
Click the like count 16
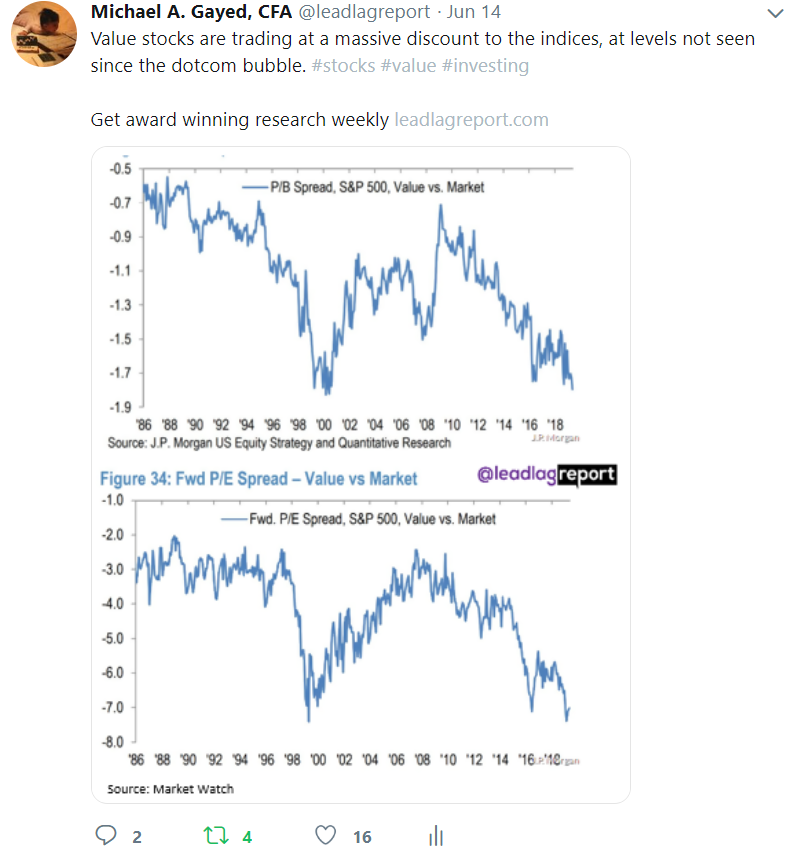tap(361, 837)
